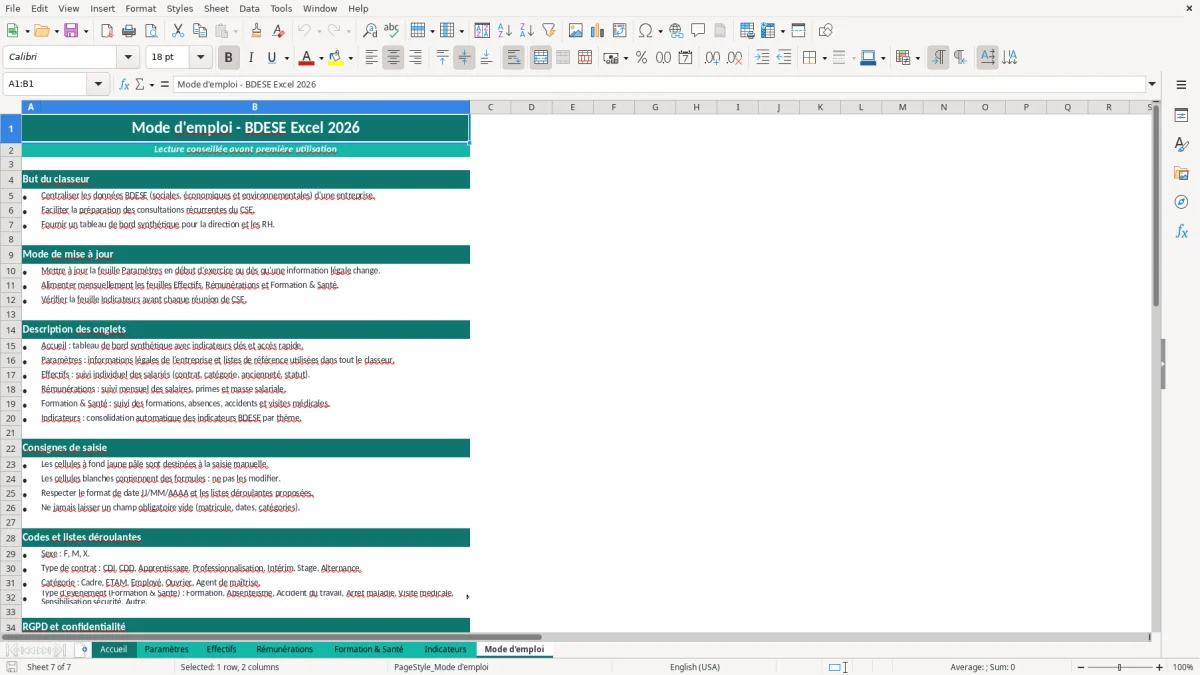Open Borders dropdown arrow

coord(824,58)
